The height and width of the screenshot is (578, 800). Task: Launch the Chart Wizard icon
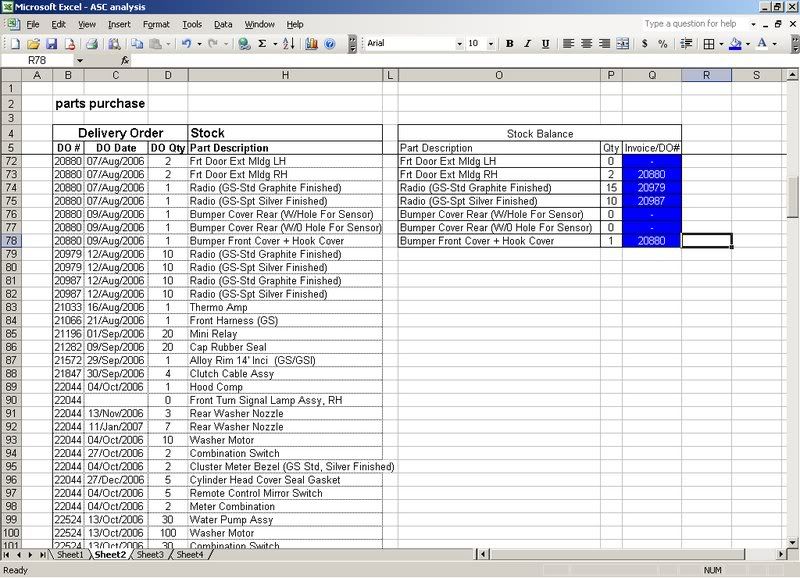pos(312,44)
